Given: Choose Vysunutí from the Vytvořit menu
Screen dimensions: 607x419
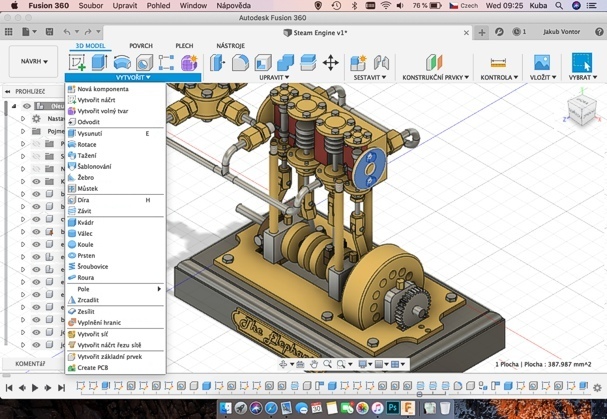Looking at the screenshot, I should coord(90,133).
